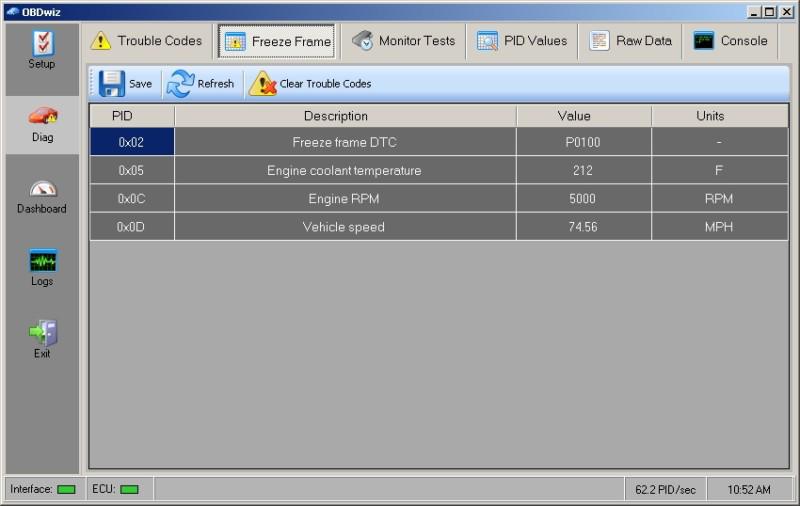
Task: Switch to the Console tab
Action: (731, 41)
